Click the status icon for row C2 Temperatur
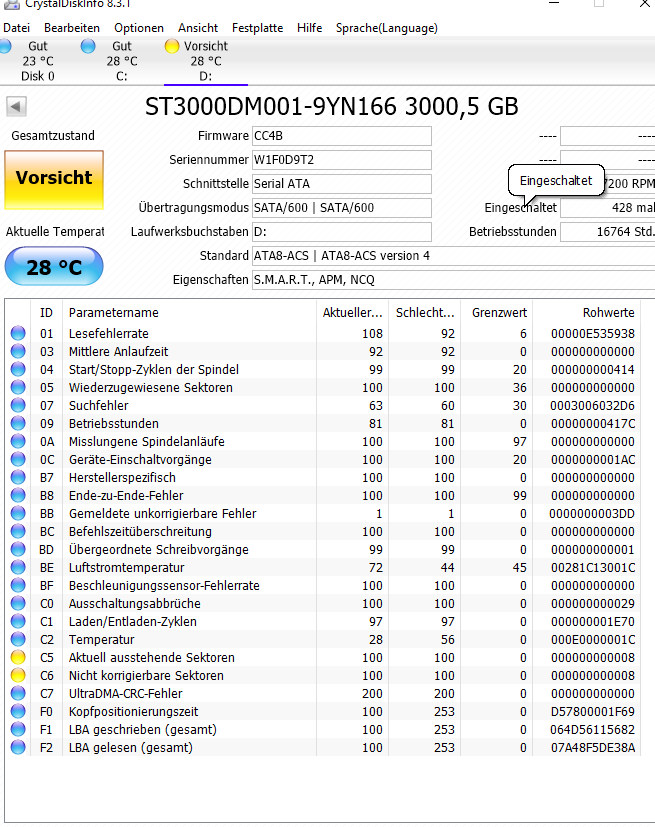 pyautogui.click(x=18, y=639)
